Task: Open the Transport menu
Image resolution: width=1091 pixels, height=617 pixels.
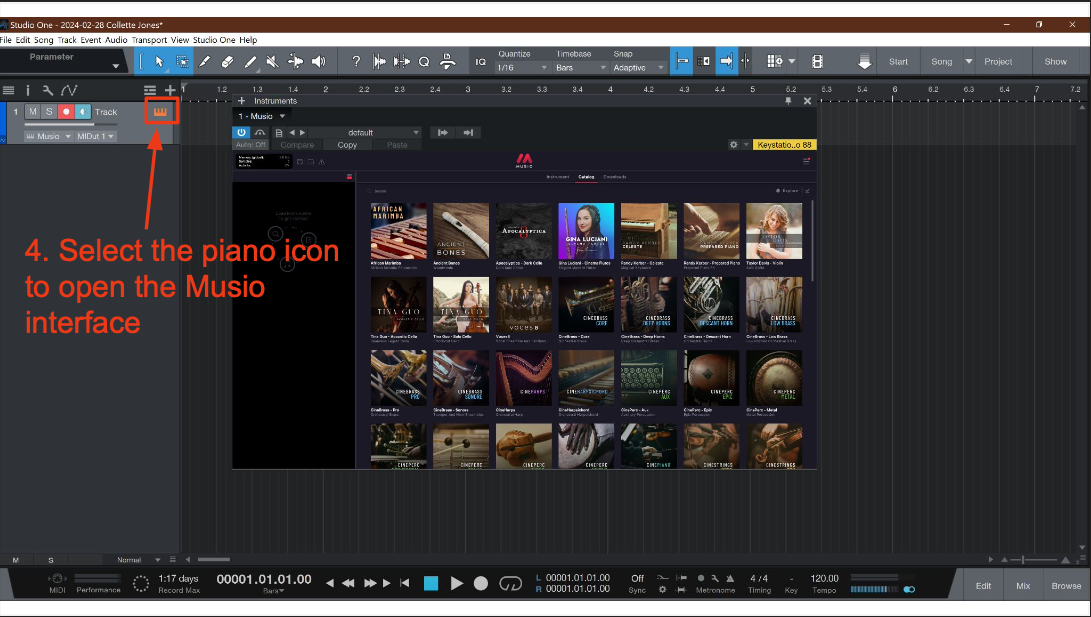Action: (x=149, y=40)
